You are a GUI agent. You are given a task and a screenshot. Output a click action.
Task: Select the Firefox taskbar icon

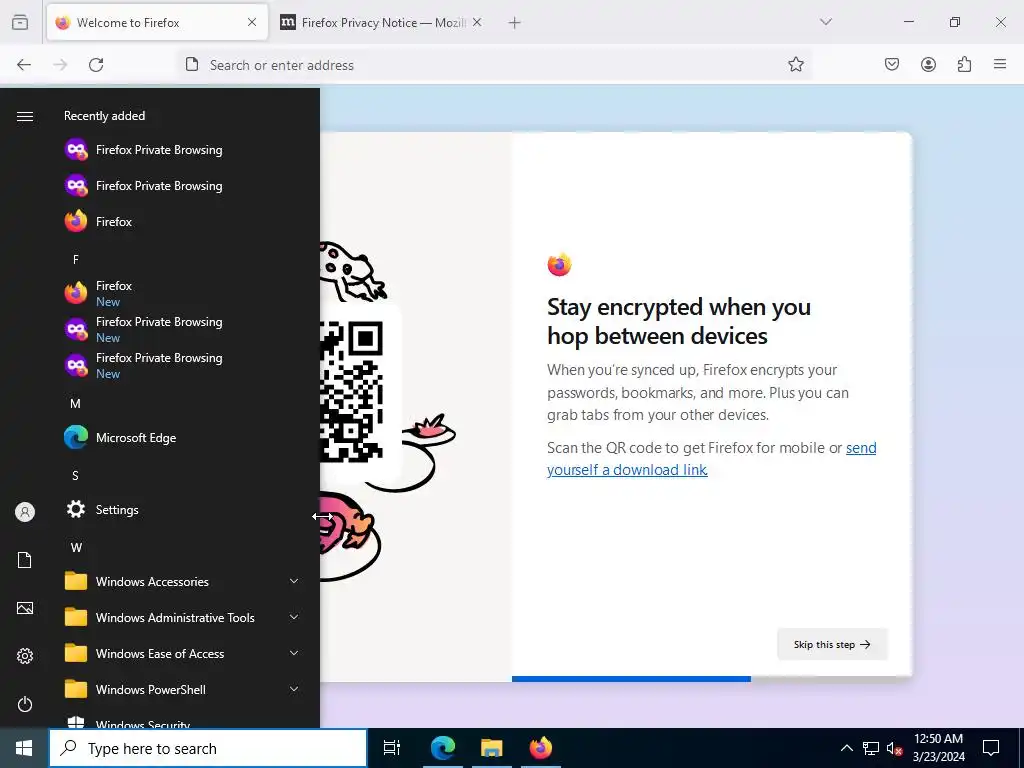pos(541,748)
